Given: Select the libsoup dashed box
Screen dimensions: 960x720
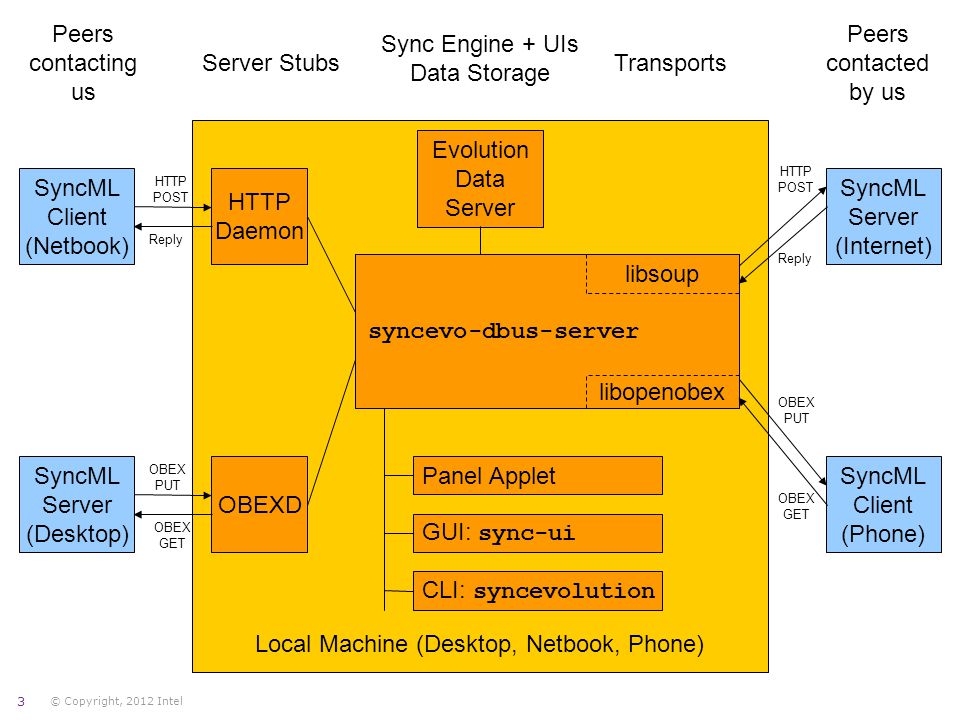Looking at the screenshot, I should (x=662, y=274).
